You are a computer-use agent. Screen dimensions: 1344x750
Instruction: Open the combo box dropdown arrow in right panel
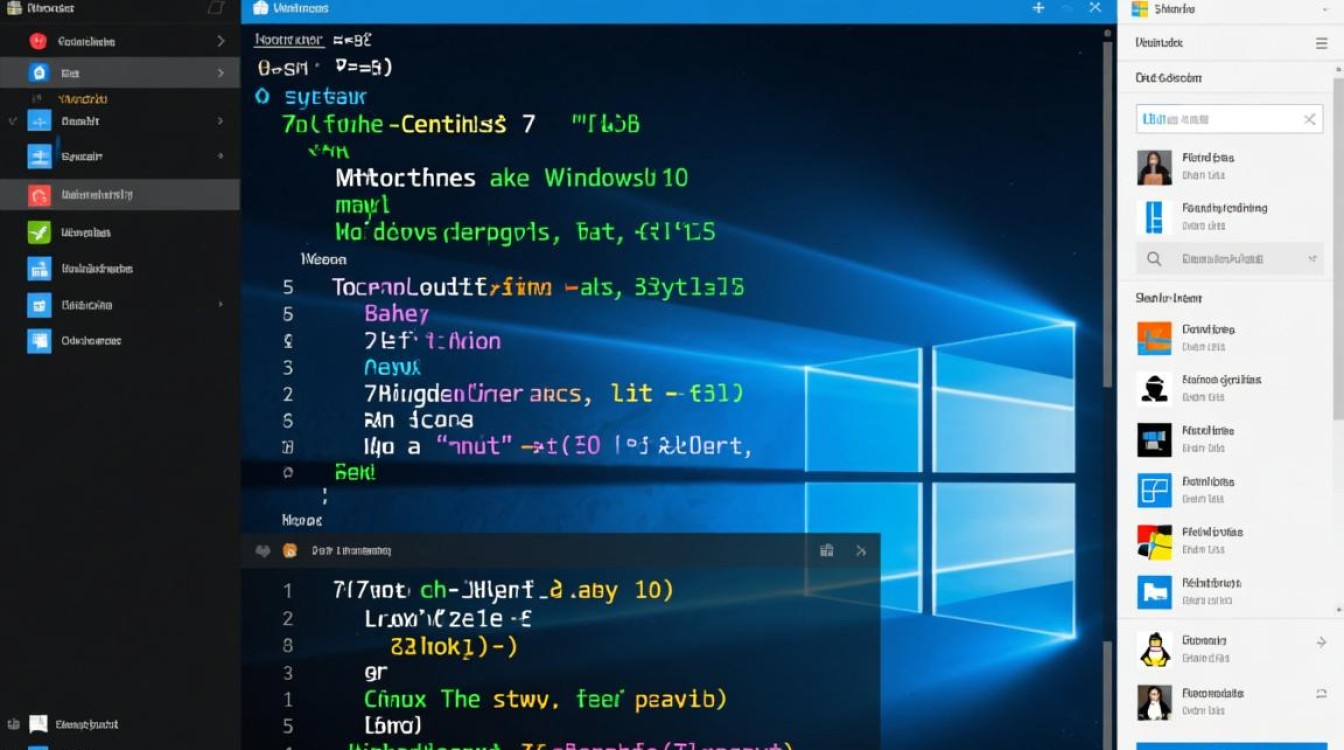click(x=1312, y=258)
